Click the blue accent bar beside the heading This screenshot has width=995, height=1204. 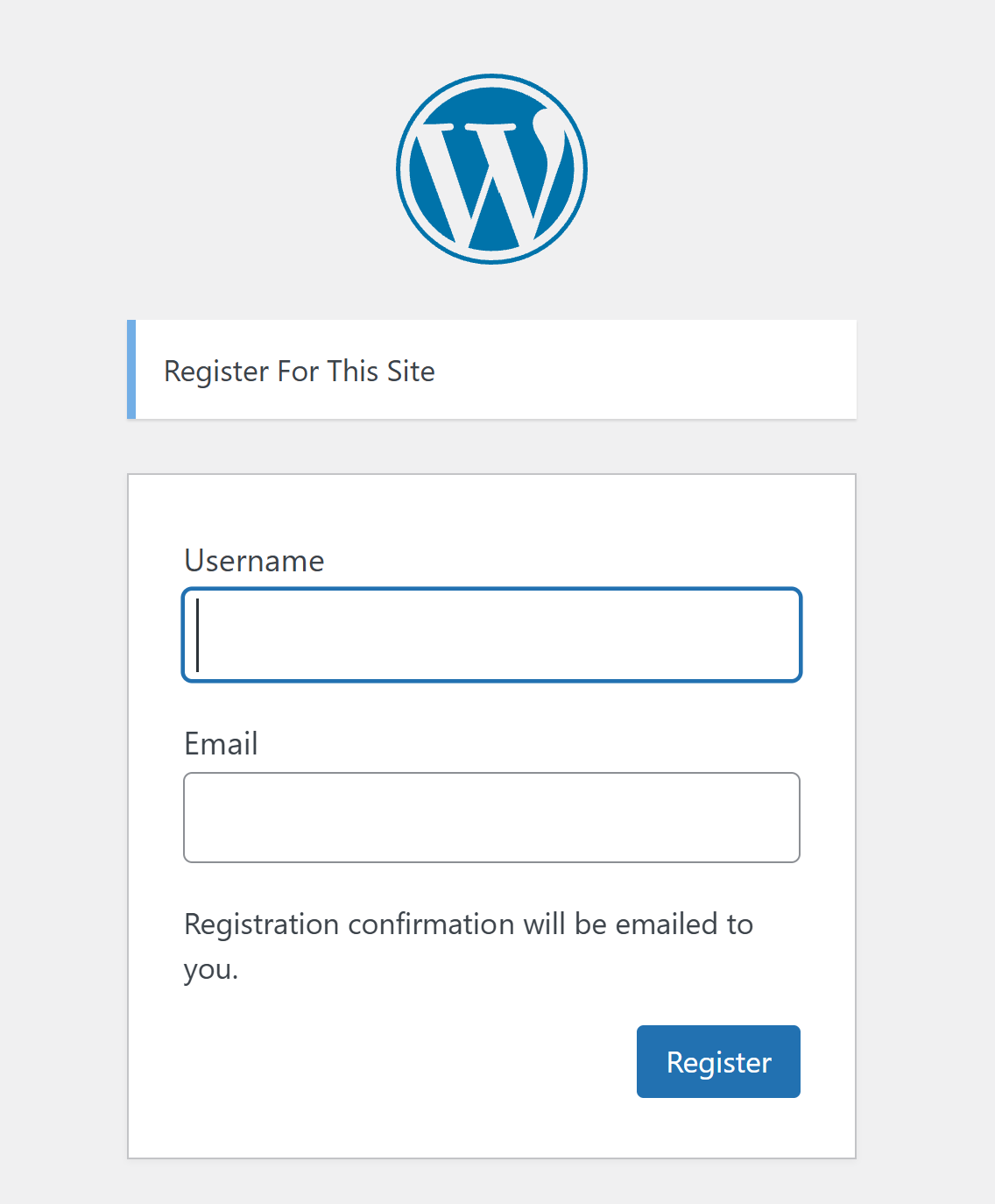pos(132,369)
